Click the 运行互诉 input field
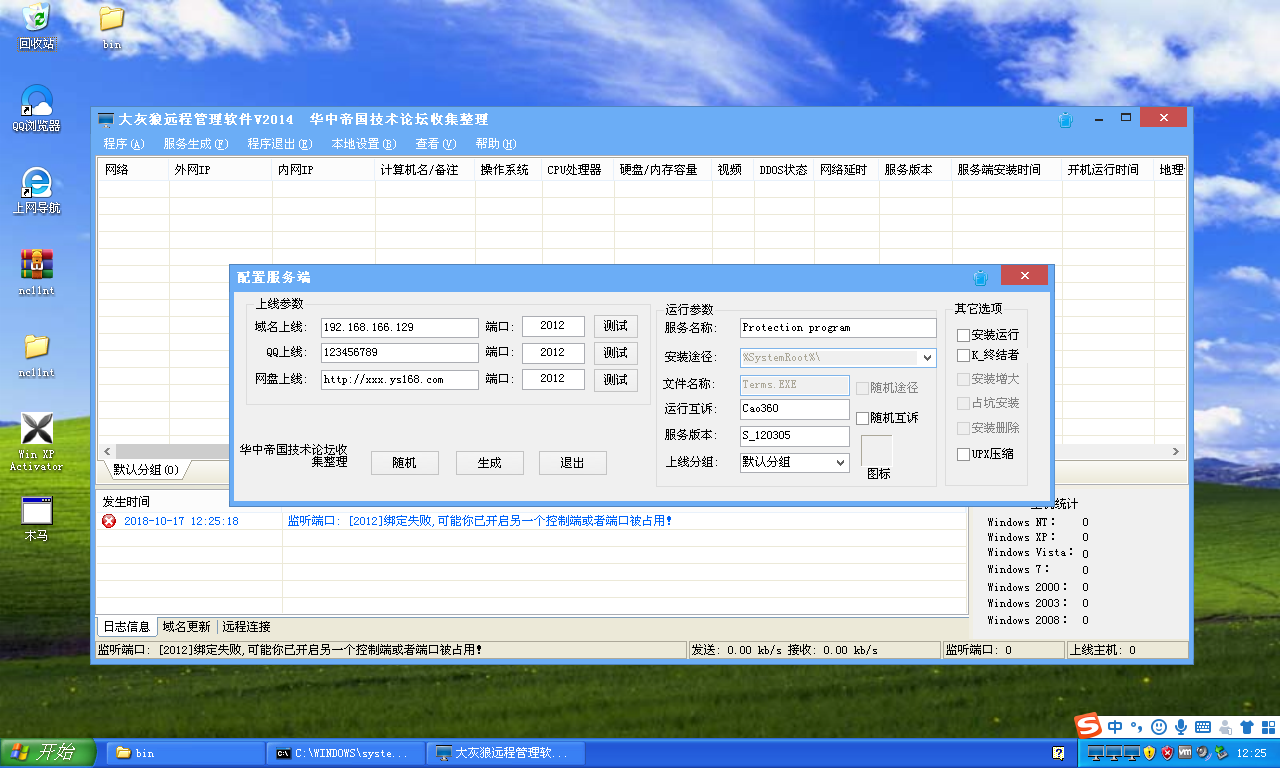This screenshot has height=768, width=1280. [x=795, y=409]
